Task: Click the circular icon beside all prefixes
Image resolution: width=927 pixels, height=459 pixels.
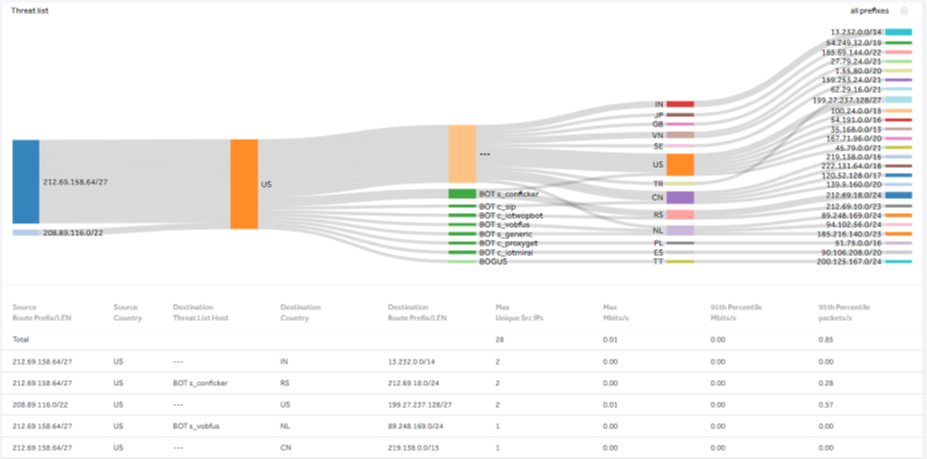Action: (904, 10)
